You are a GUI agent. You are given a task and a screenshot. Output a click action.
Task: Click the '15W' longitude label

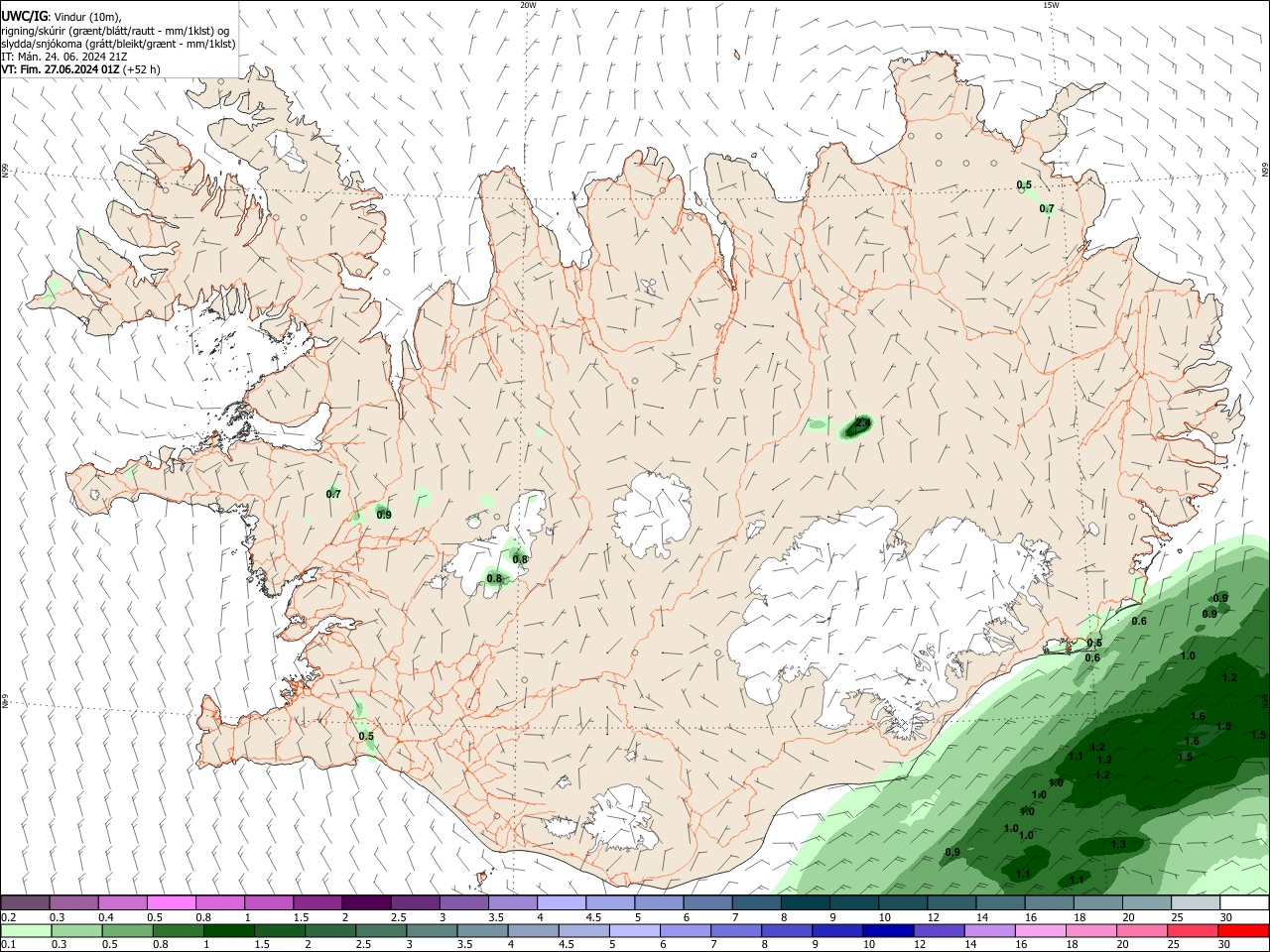1051,5
